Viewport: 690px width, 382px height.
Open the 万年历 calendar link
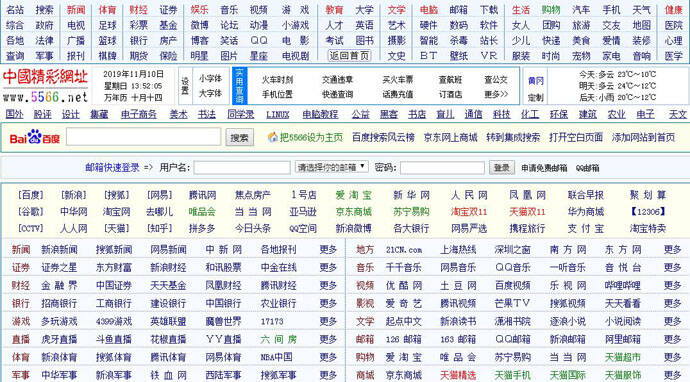coord(115,97)
